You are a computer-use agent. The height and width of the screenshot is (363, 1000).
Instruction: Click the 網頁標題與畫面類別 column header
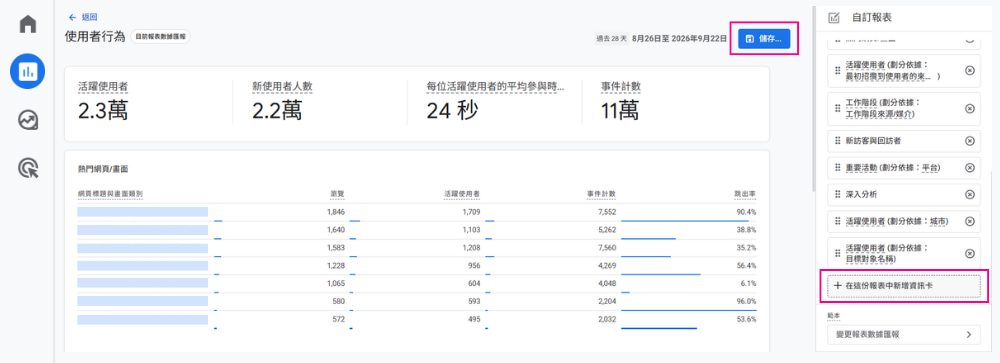point(110,193)
